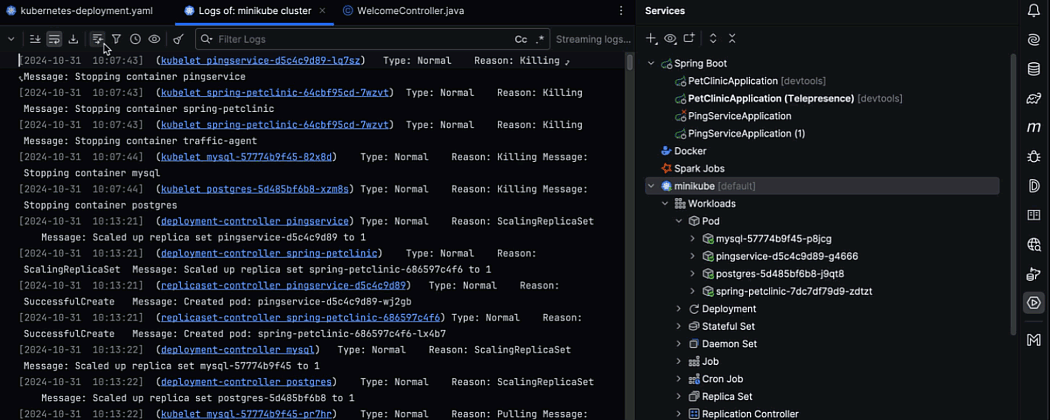1050x420 pixels.
Task: Open link kubelet mysql-57774b9f45-82x8d
Action: (246, 157)
